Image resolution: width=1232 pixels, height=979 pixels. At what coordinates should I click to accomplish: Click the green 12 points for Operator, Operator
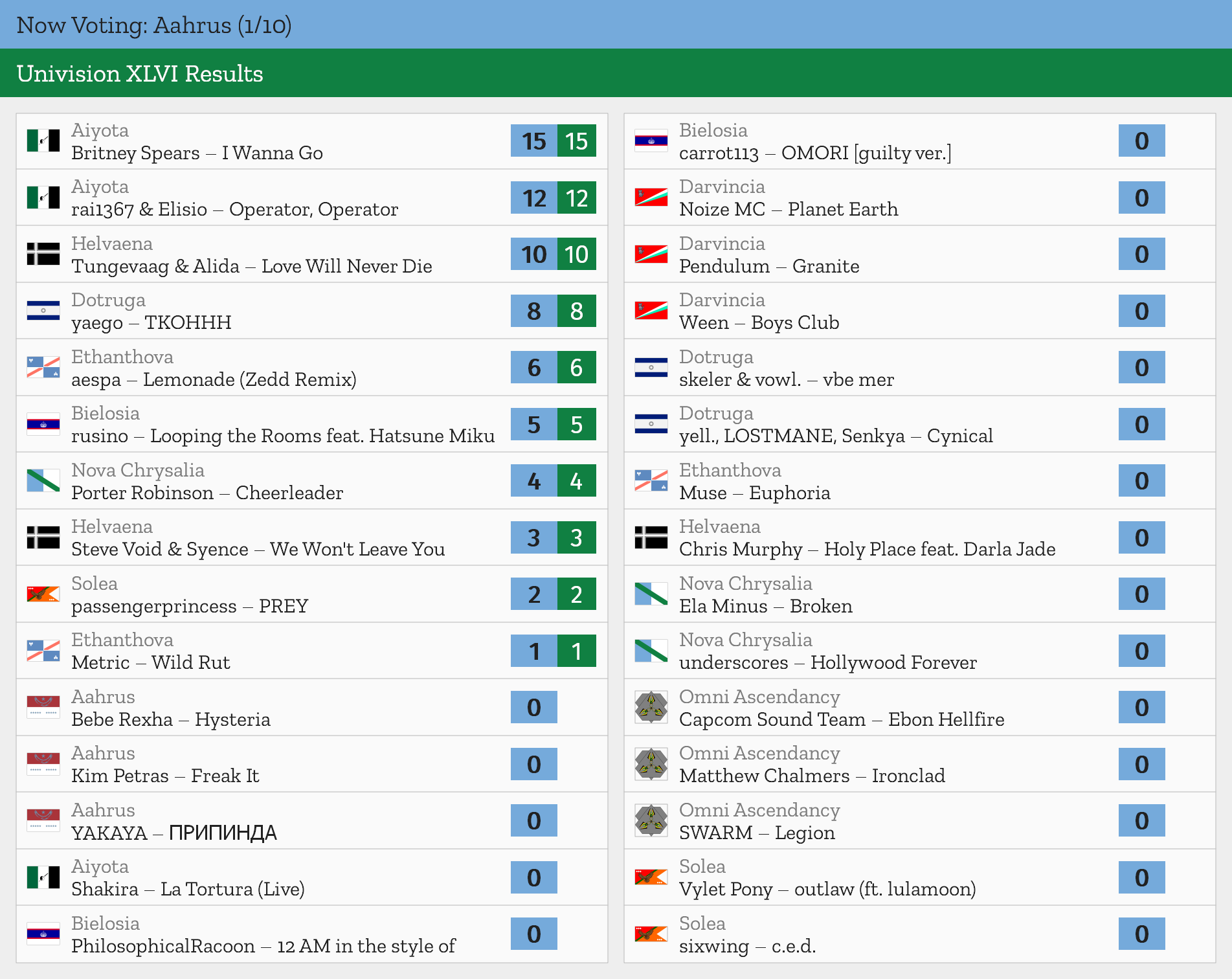pos(577,197)
